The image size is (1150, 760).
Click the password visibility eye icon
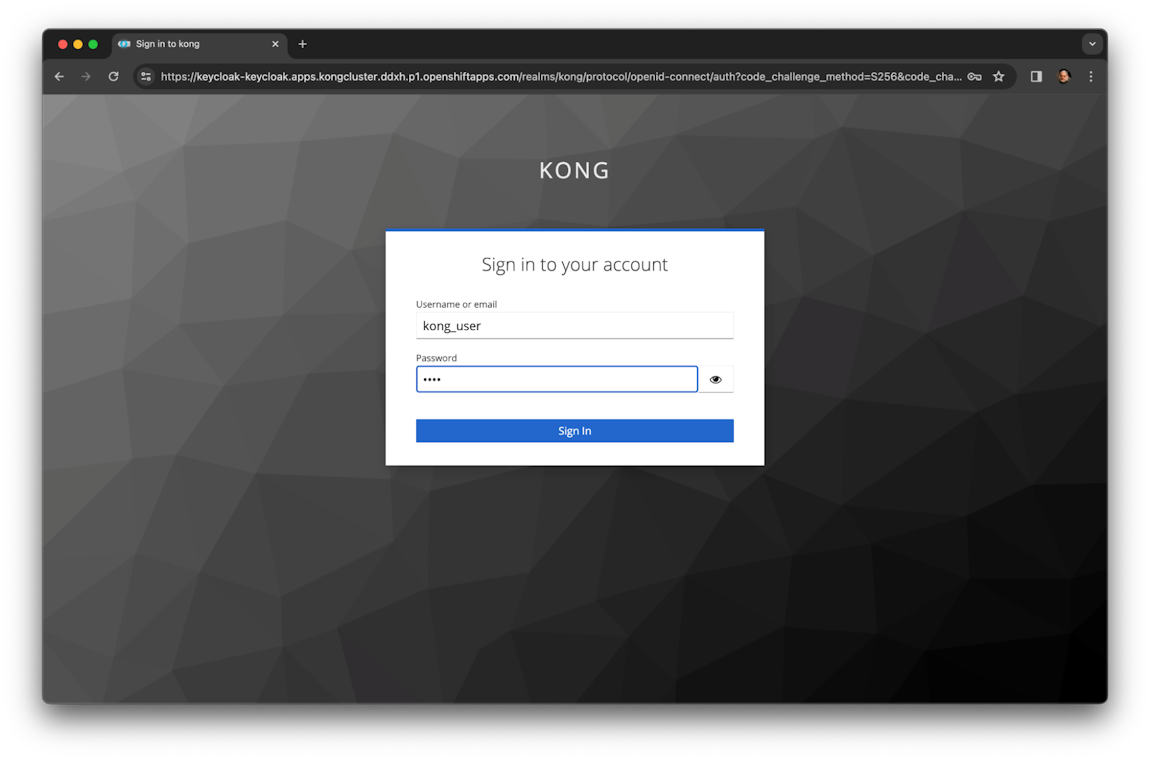(715, 379)
